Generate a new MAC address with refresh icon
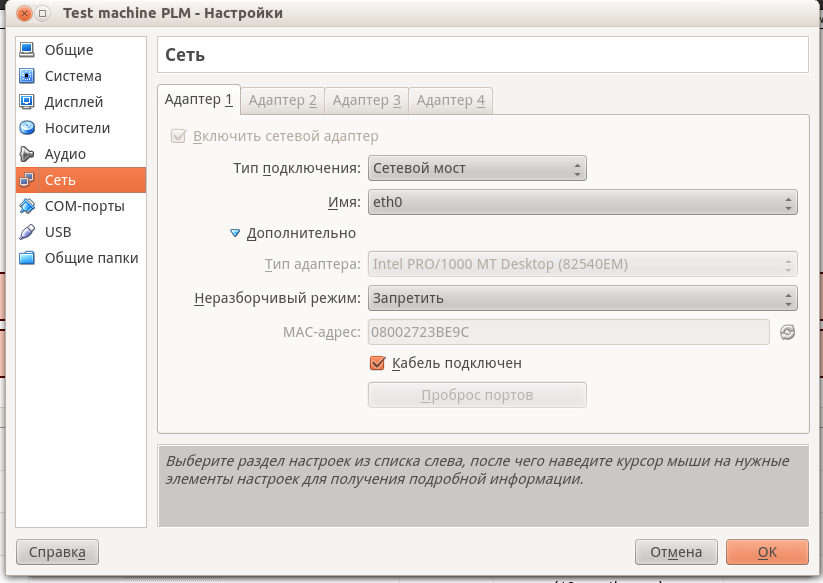Screen dimensions: 823x583 (787, 331)
